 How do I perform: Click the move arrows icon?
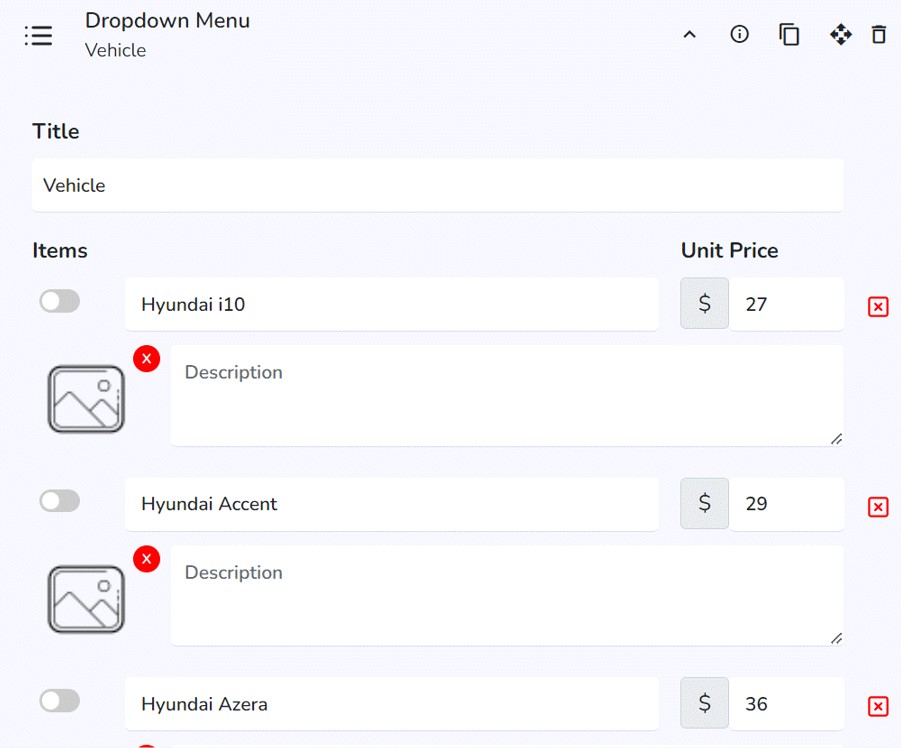click(841, 34)
